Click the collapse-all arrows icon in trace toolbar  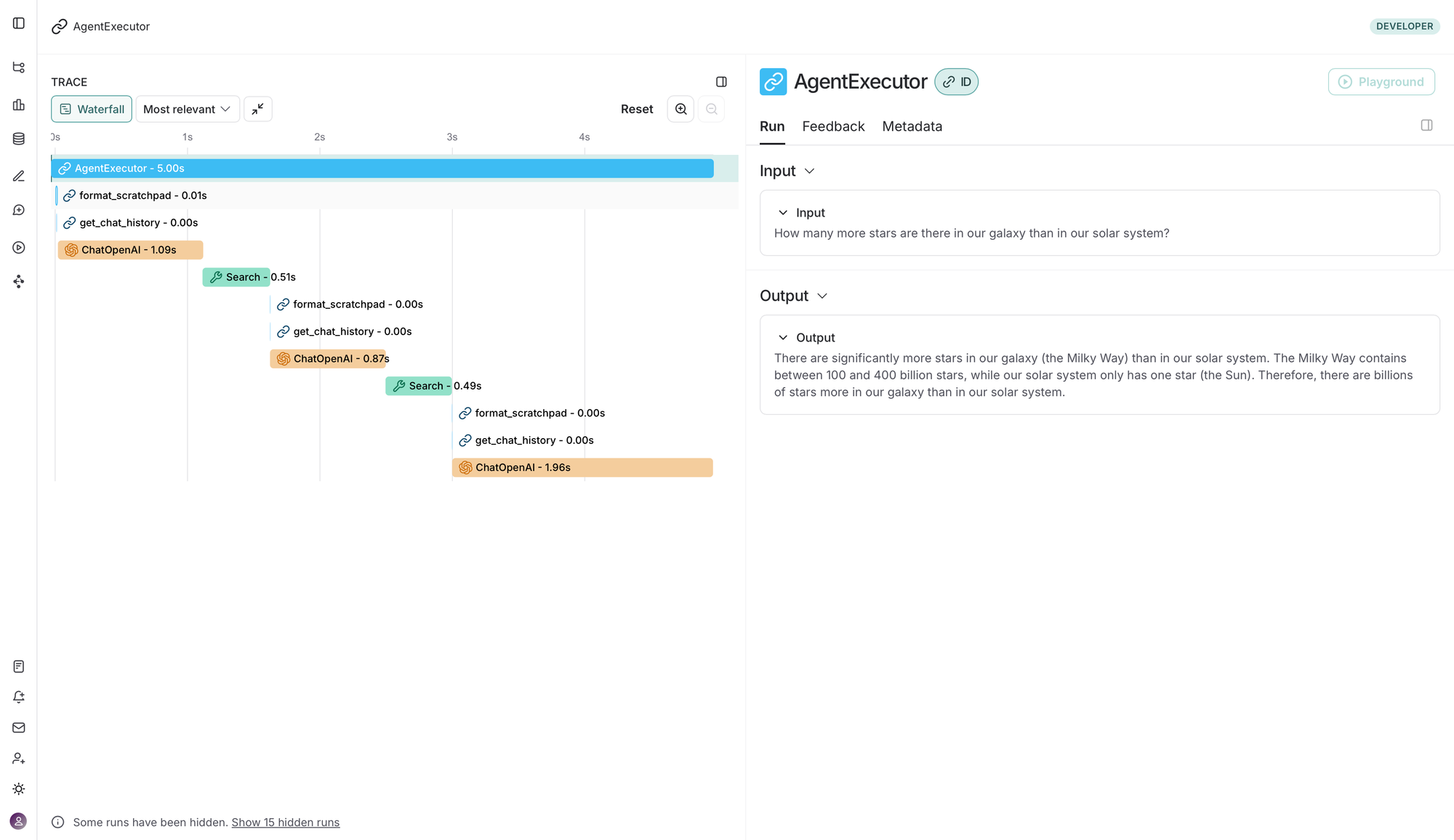[x=258, y=109]
